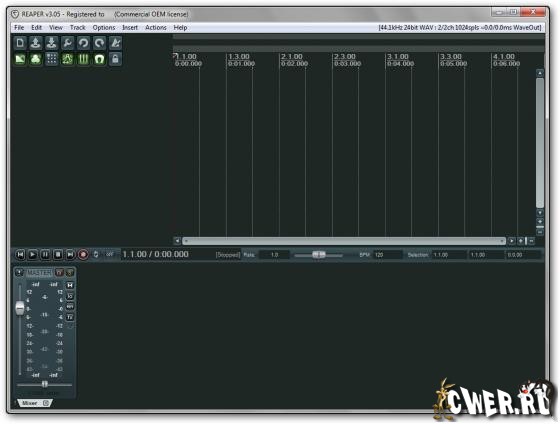Click the BPM tempo input field

(388, 255)
